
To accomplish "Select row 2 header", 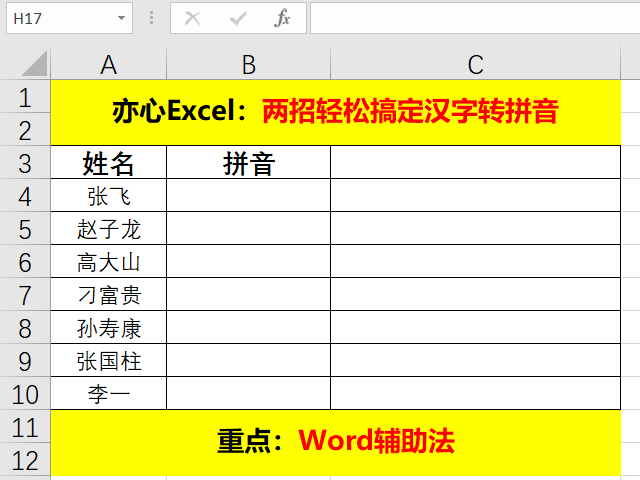I will pyautogui.click(x=25, y=129).
